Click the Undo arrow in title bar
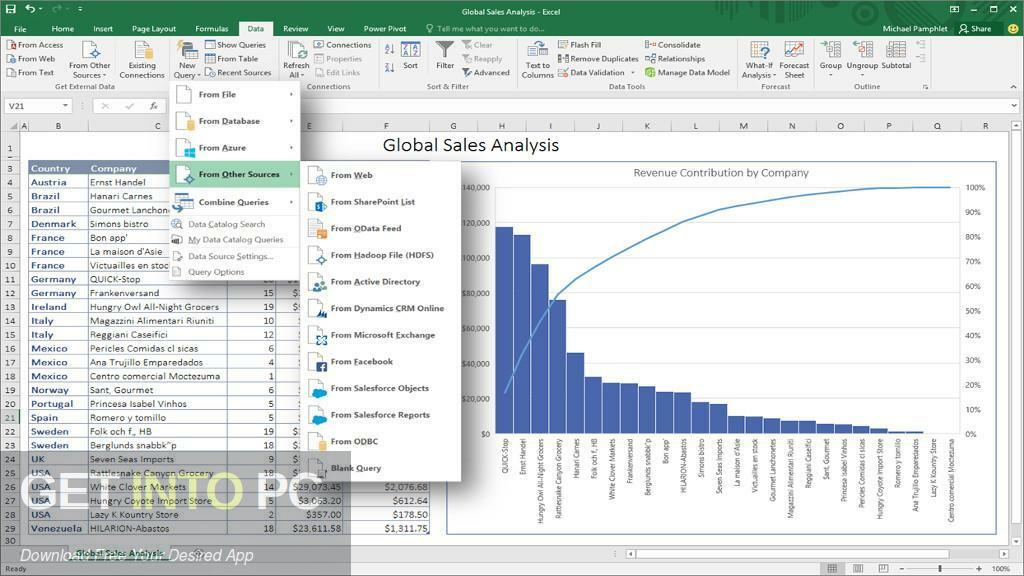This screenshot has width=1024, height=576. pos(30,9)
